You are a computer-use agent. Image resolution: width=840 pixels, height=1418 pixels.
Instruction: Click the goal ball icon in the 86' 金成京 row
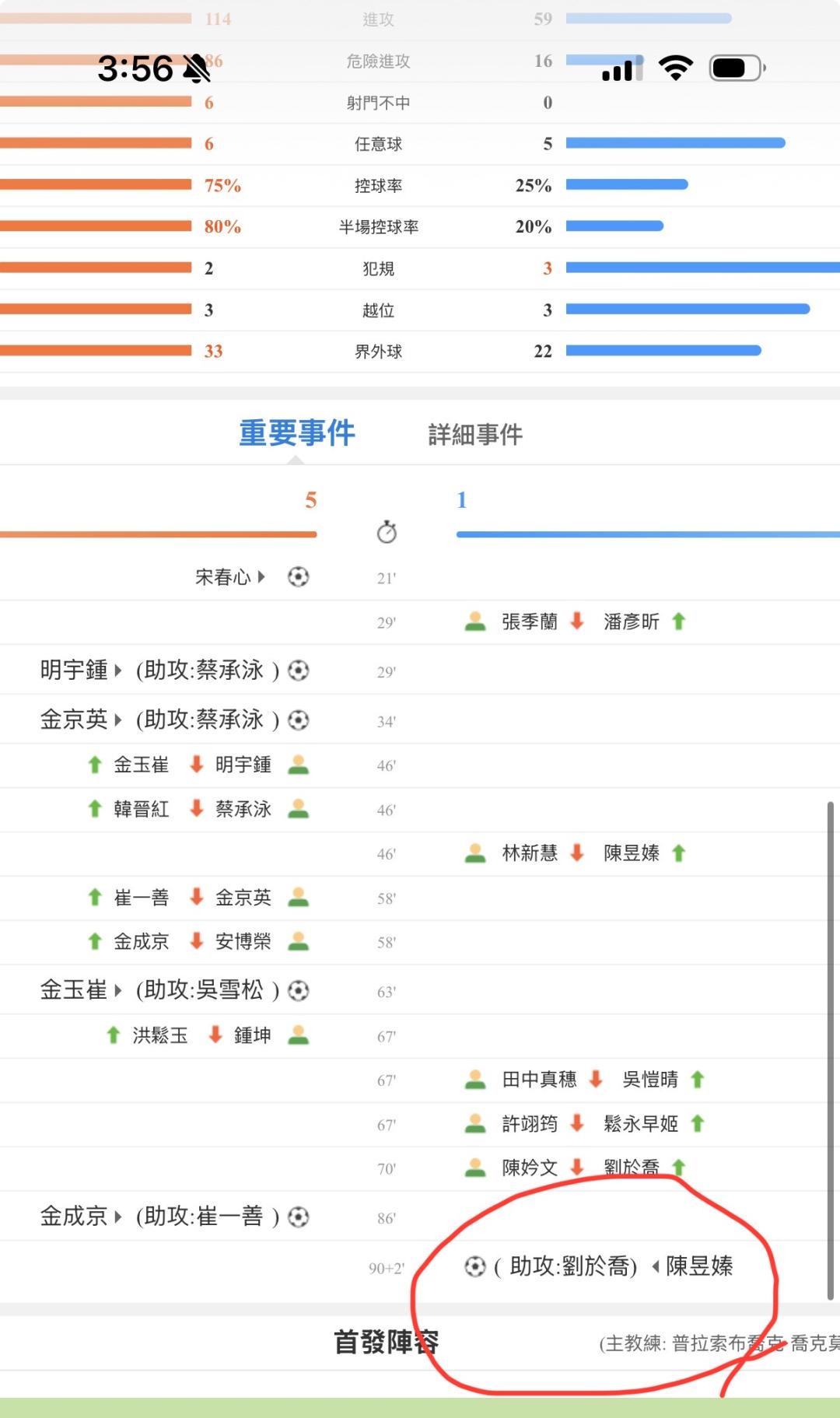pos(298,1217)
